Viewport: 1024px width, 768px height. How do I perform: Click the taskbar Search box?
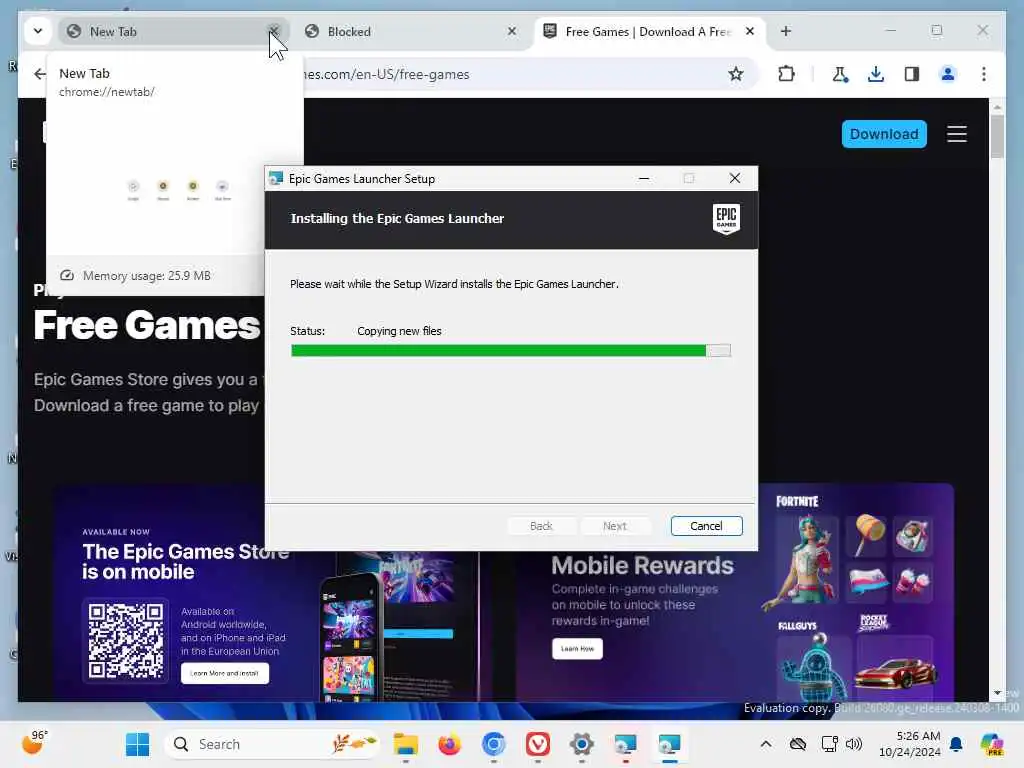[271, 744]
